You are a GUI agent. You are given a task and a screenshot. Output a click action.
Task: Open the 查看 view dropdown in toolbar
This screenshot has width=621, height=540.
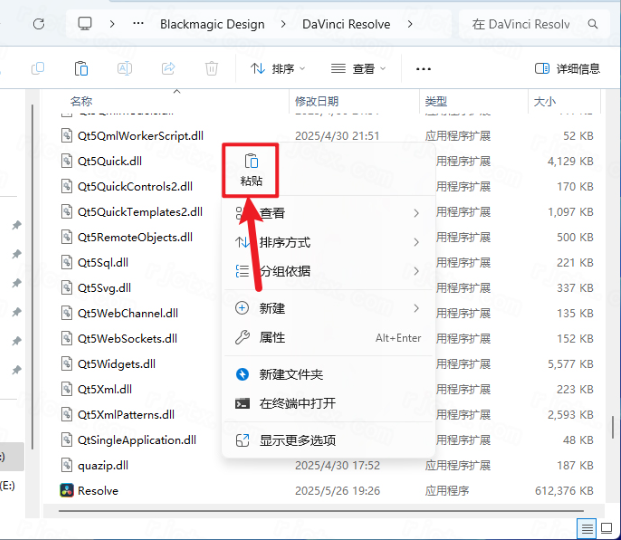[x=358, y=69]
